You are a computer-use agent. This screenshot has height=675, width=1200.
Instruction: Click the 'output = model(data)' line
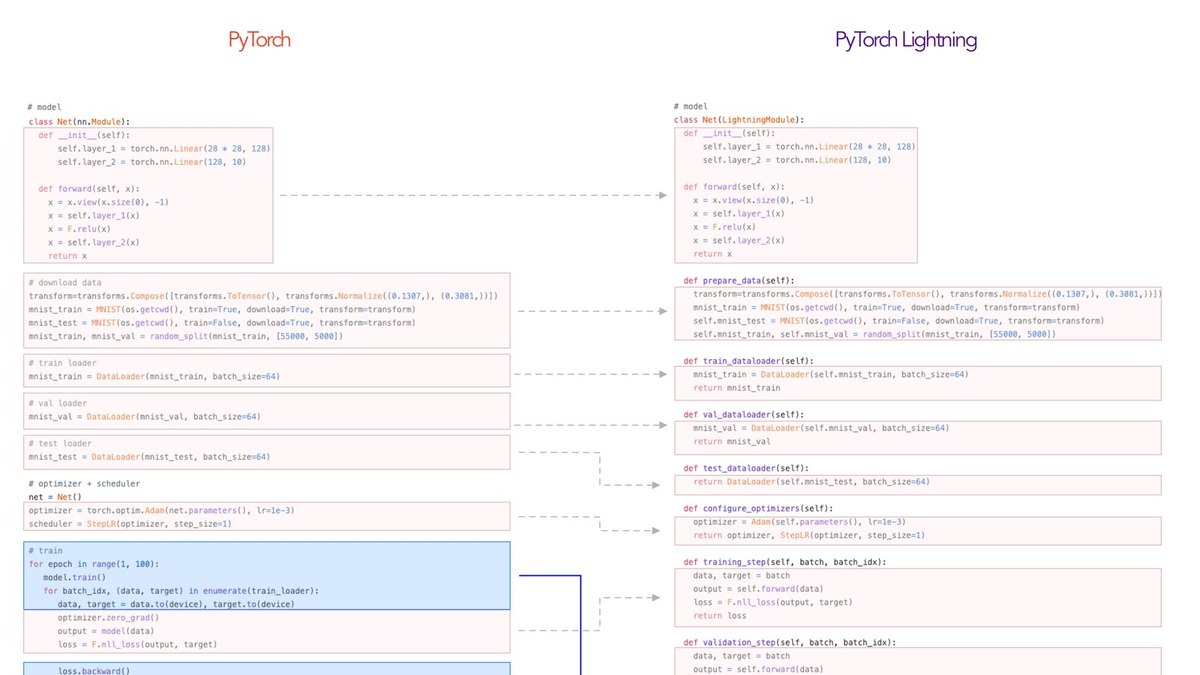[106, 631]
